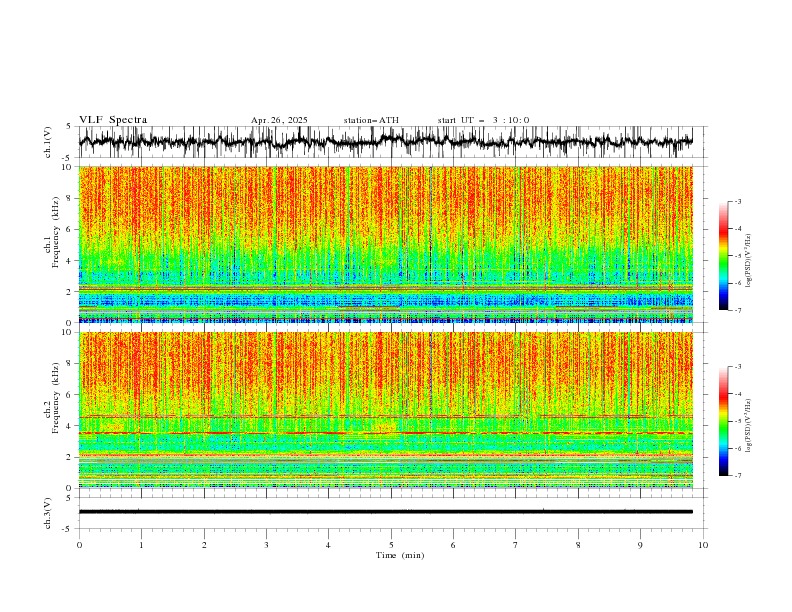Viewport: 792px width, 612px height.
Task: Click the lower PSD color scale bar
Action: click(x=723, y=421)
